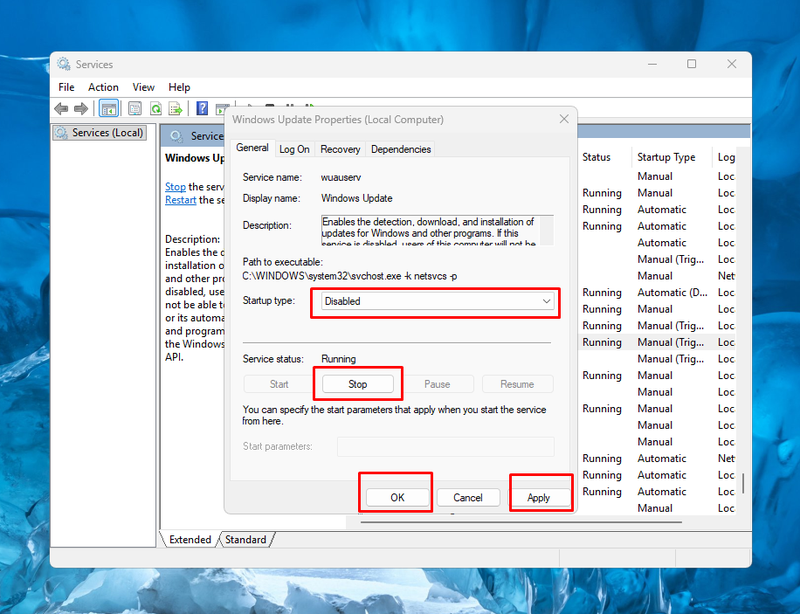Open the Dependencies tab
Image resolution: width=800 pixels, height=614 pixels.
(x=401, y=149)
